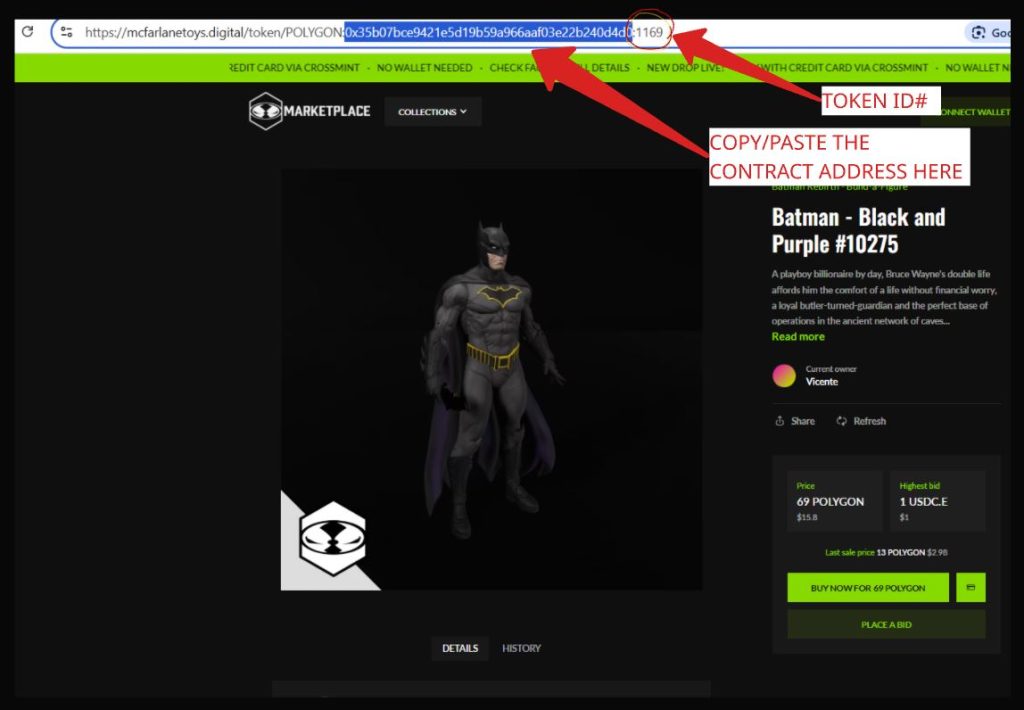Click the $15.8 price conversion text
The height and width of the screenshot is (710, 1024).
(807, 517)
